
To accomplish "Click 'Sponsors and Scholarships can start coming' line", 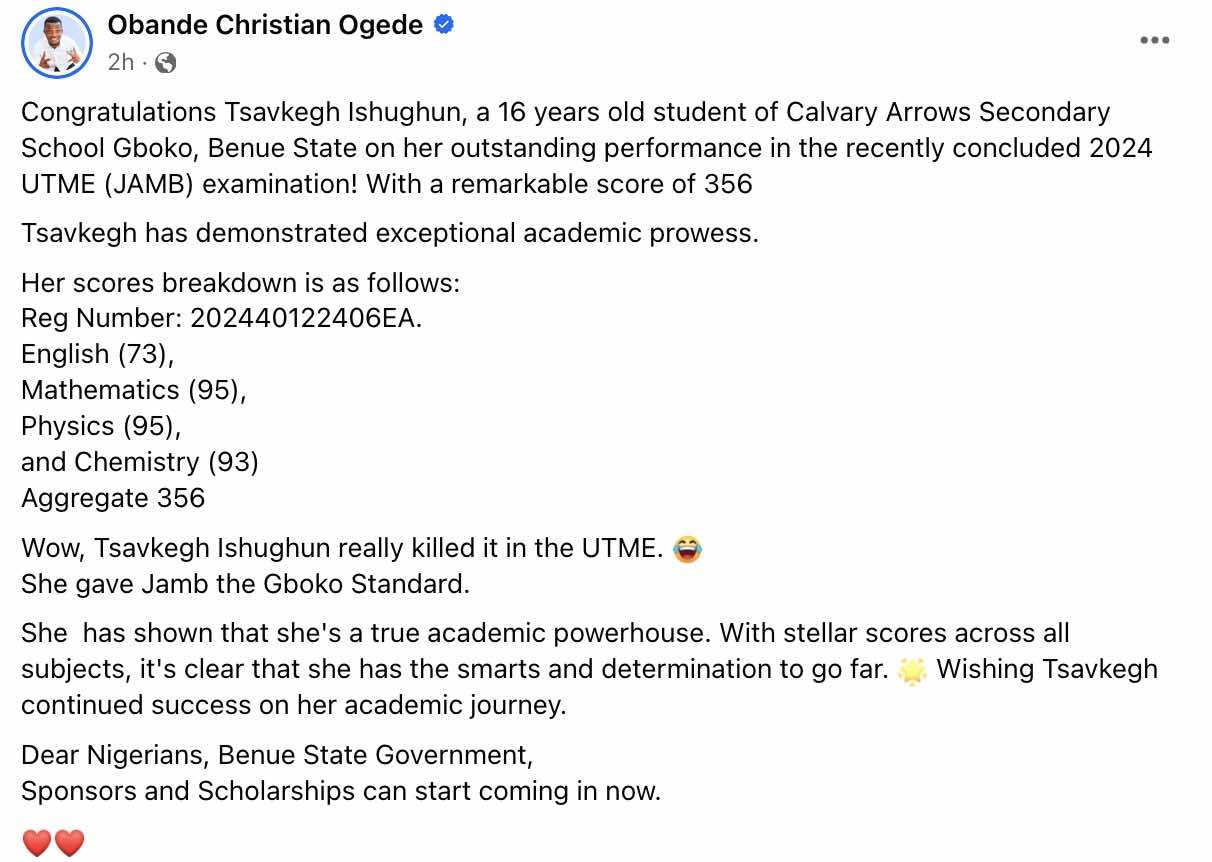I will point(341,791).
